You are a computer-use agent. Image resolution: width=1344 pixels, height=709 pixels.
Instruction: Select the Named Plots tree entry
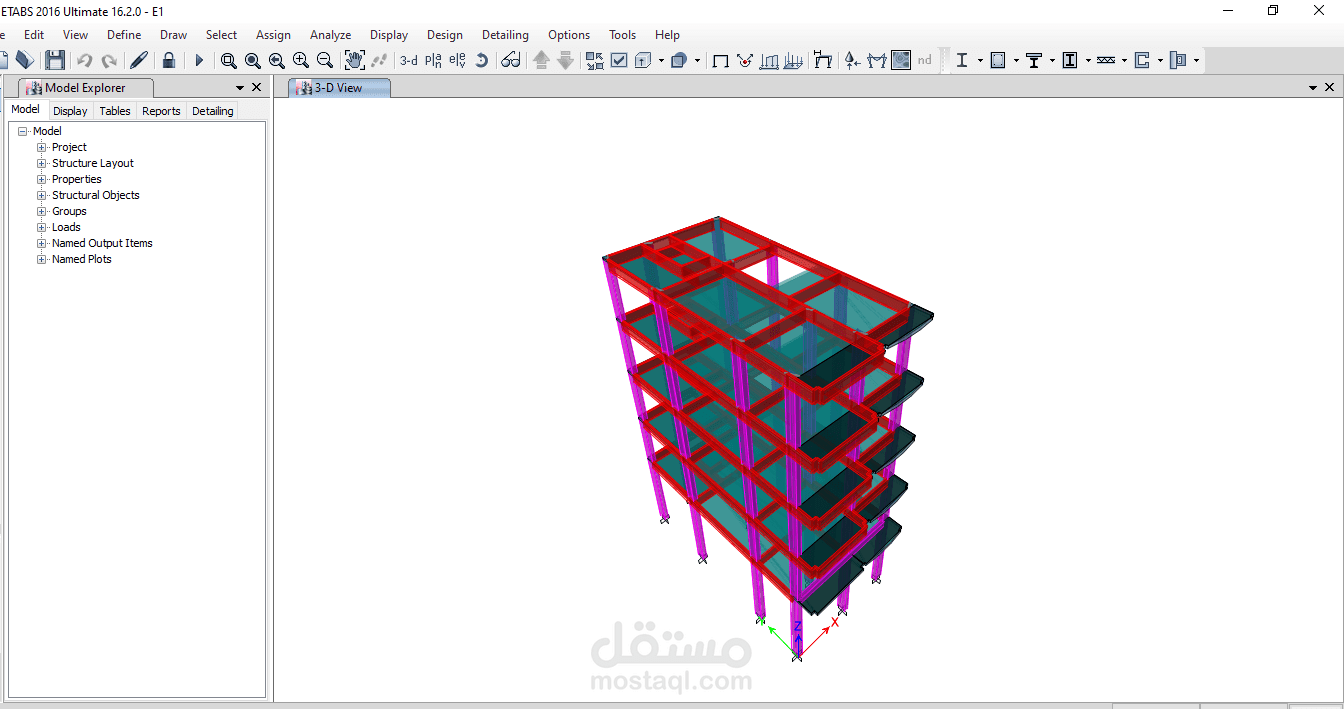[82, 259]
